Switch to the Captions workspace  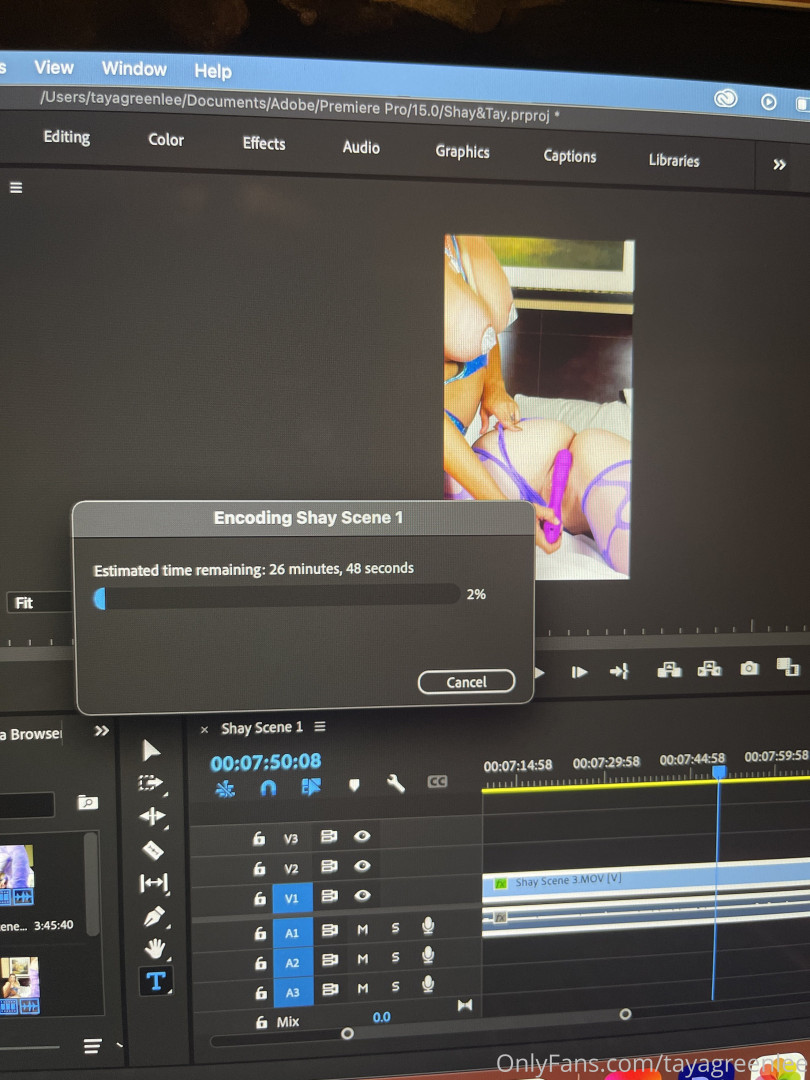pos(570,156)
